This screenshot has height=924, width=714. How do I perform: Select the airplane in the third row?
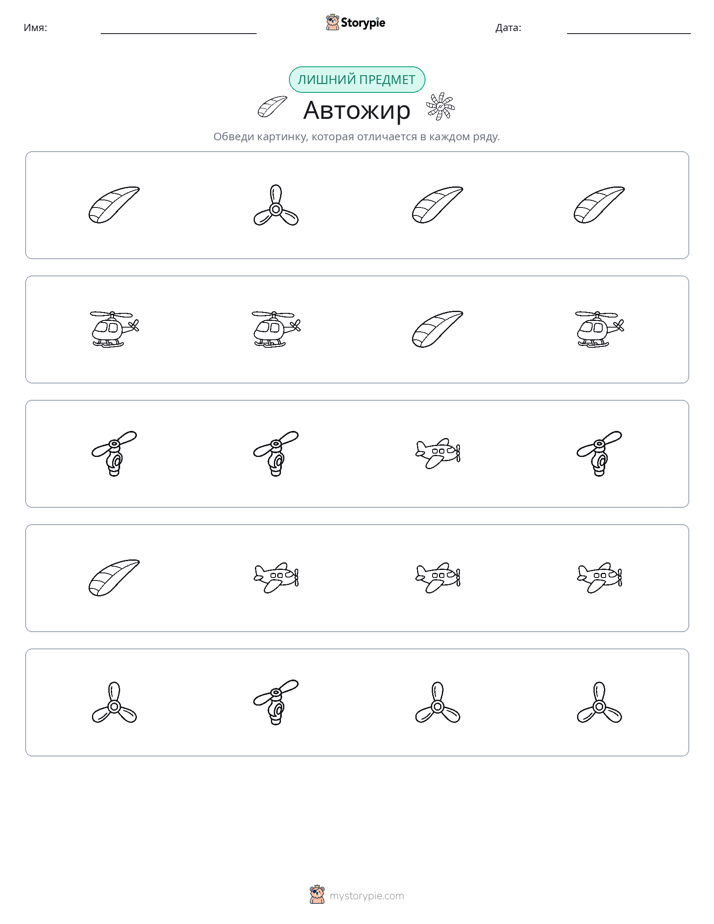(438, 453)
